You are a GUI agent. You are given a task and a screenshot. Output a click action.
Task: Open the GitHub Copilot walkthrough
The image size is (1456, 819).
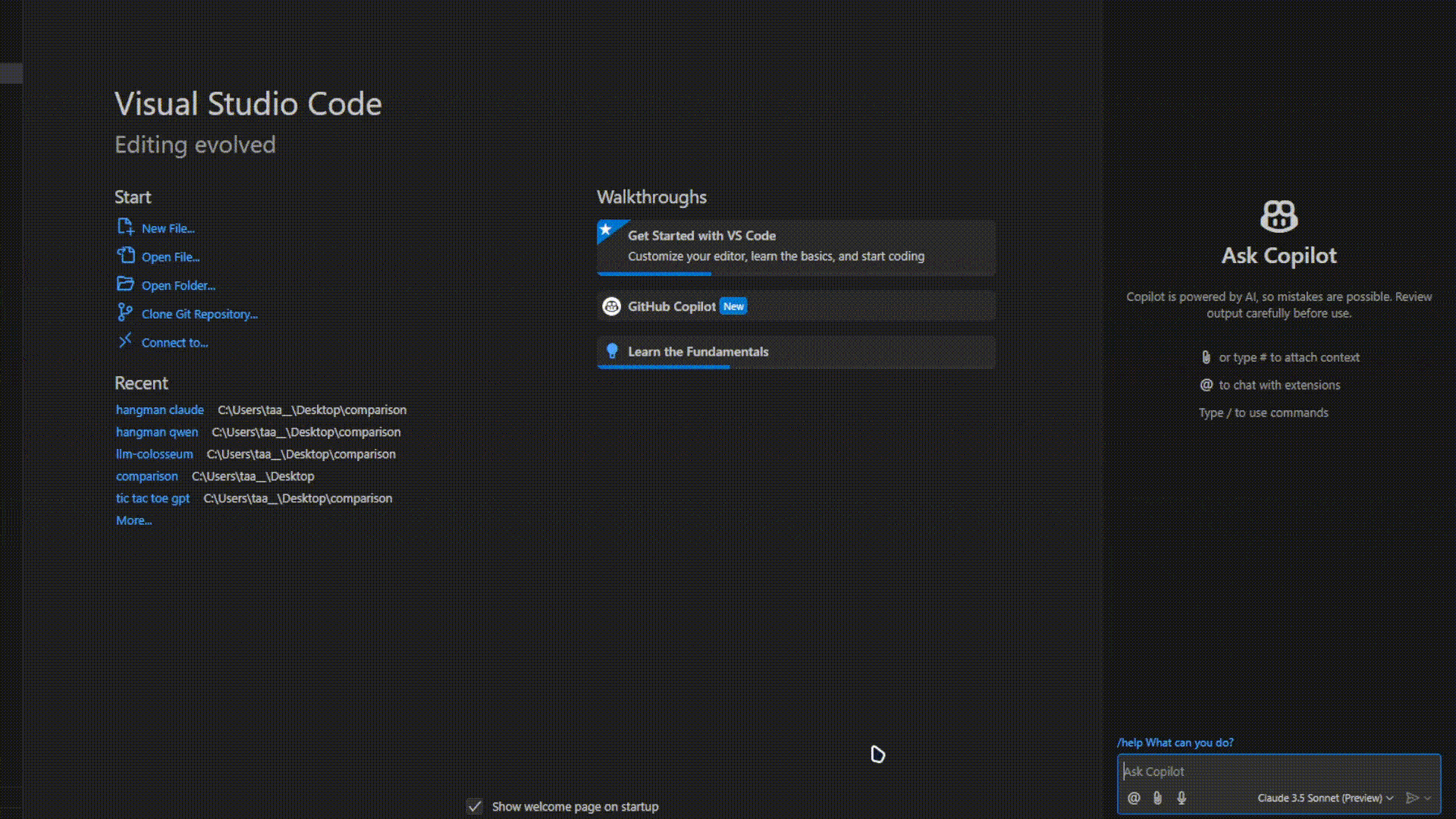tap(671, 306)
